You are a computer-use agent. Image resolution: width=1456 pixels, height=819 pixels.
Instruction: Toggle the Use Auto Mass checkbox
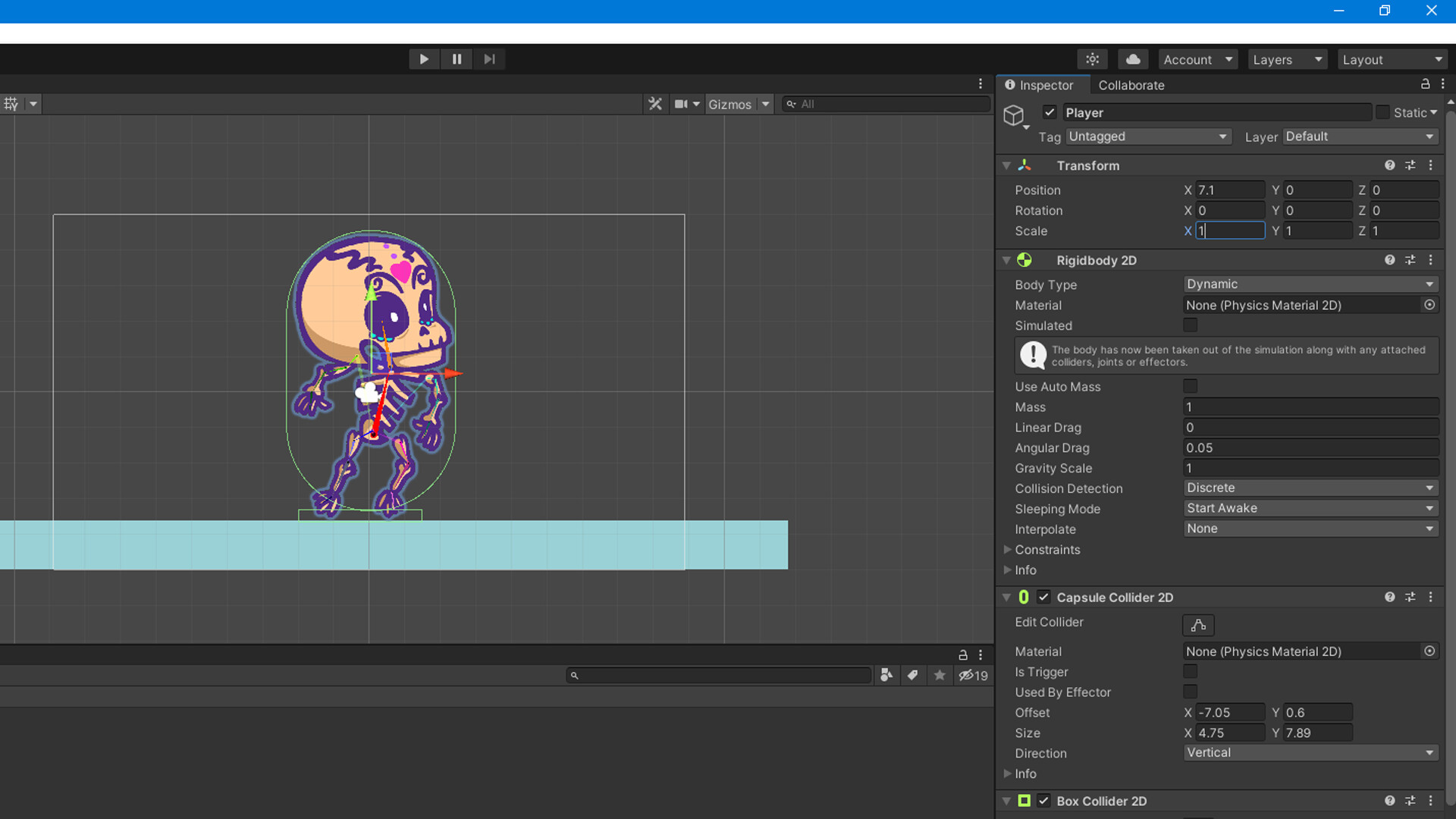point(1191,387)
